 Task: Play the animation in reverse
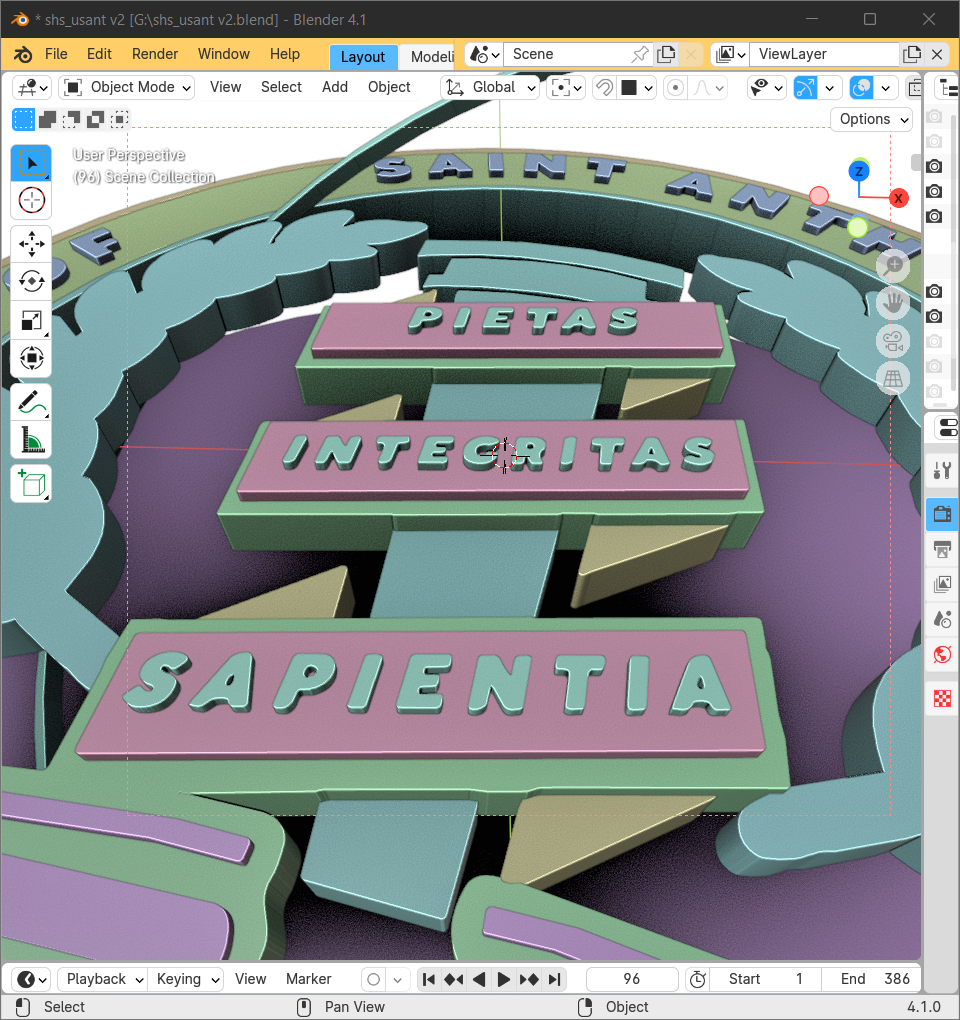(479, 979)
